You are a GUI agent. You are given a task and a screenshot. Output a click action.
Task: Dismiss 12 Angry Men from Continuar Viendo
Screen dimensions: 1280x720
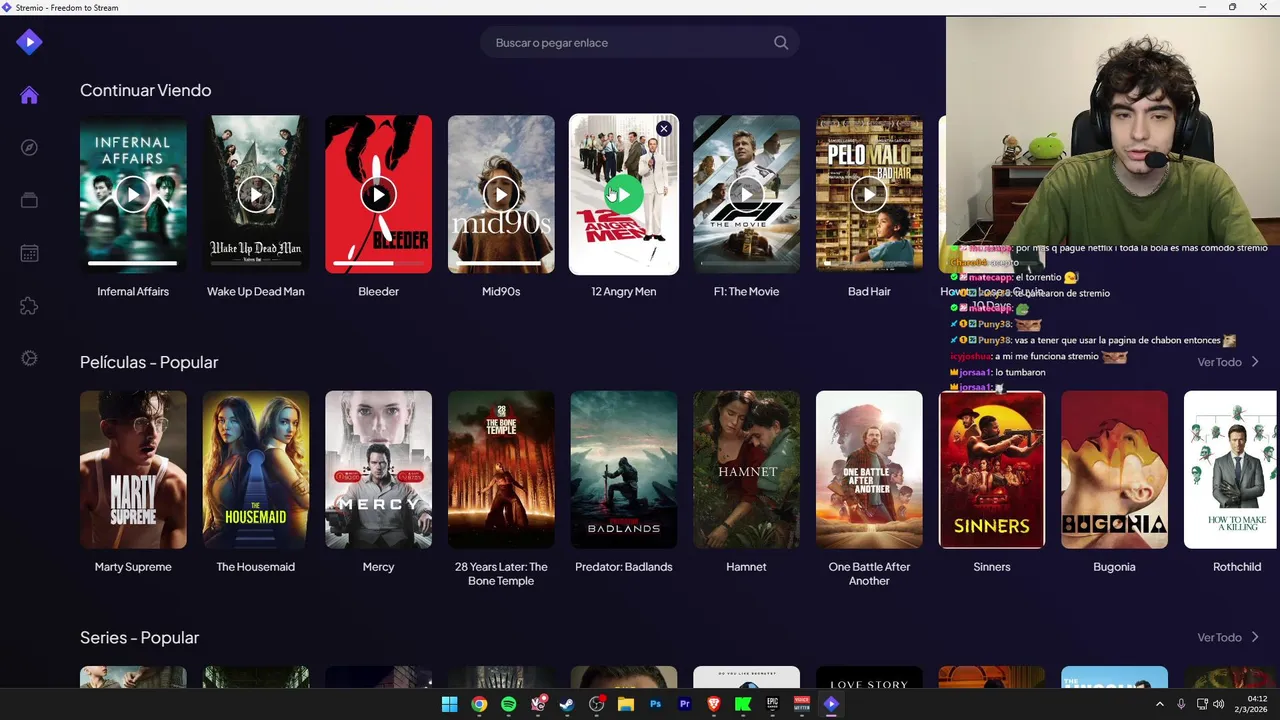[664, 129]
